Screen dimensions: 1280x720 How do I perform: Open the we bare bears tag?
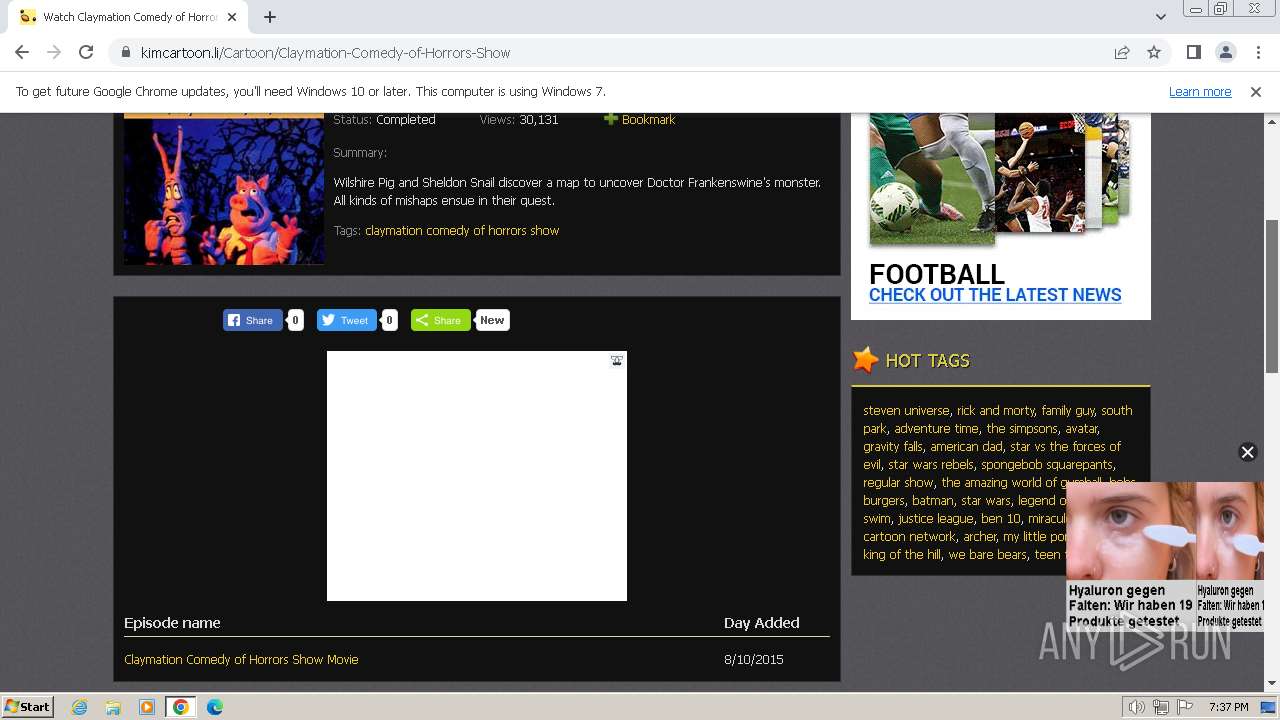pyautogui.click(x=987, y=554)
